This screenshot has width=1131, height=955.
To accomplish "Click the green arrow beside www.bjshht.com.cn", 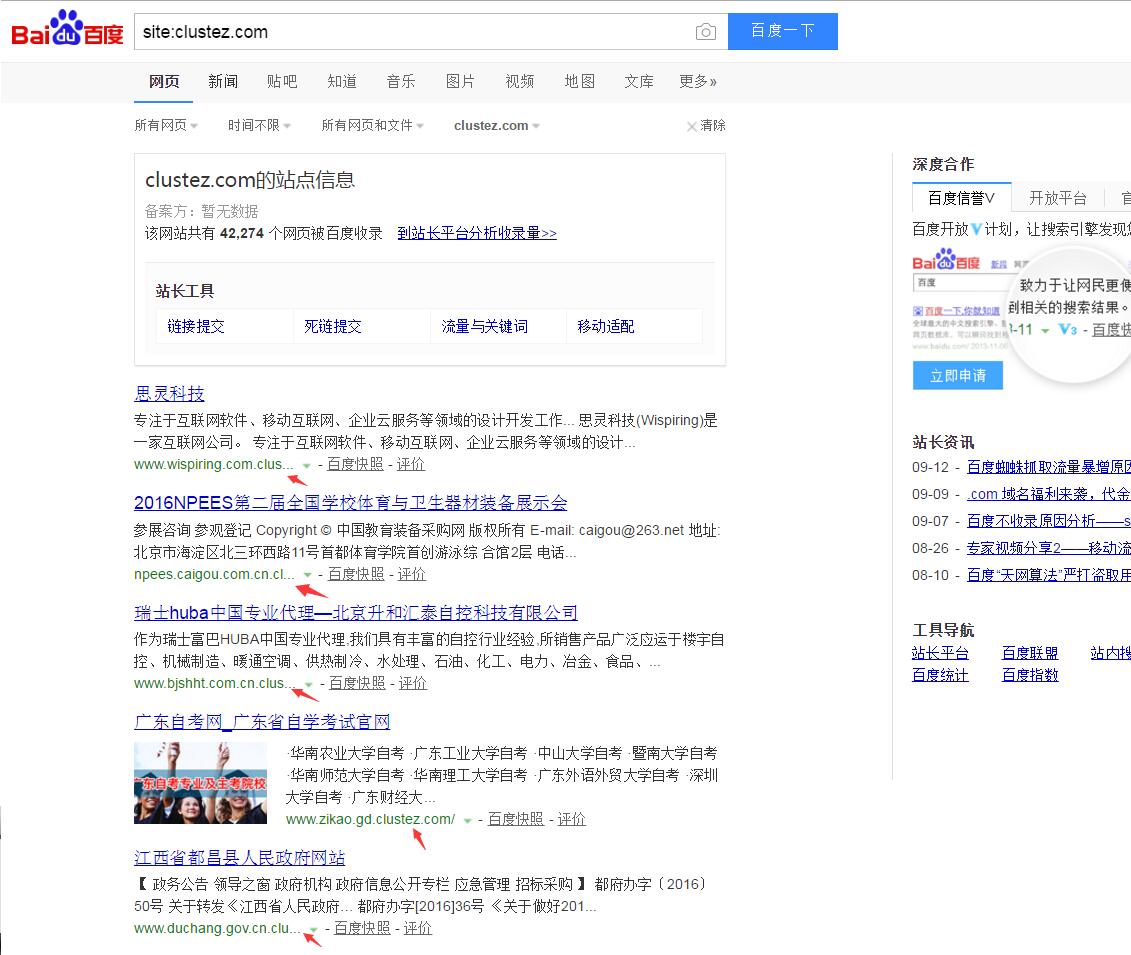I will [x=309, y=684].
